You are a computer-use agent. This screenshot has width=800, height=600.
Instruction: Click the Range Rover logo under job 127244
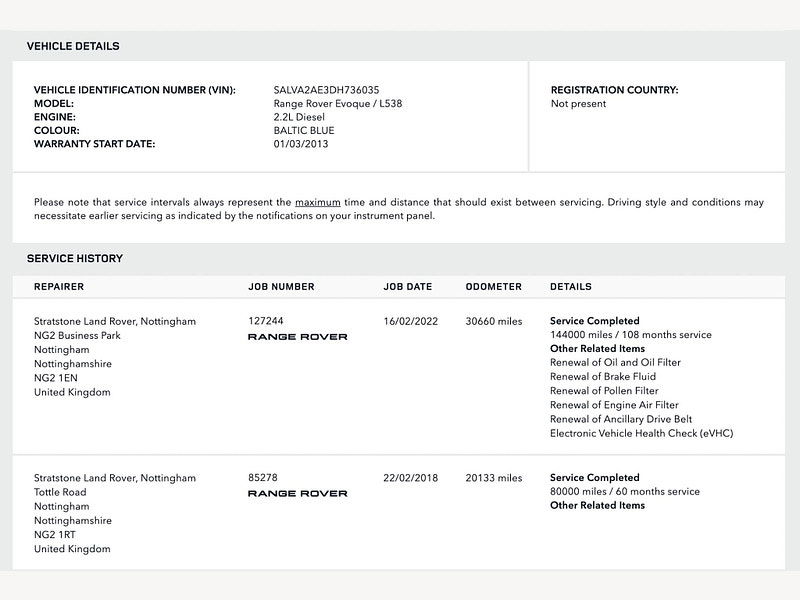pos(297,337)
